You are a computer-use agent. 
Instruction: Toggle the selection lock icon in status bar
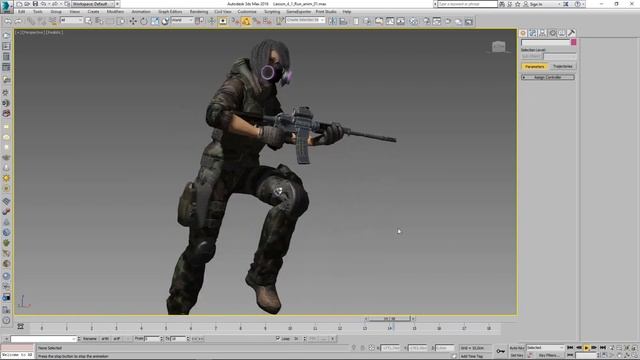(x=362, y=348)
